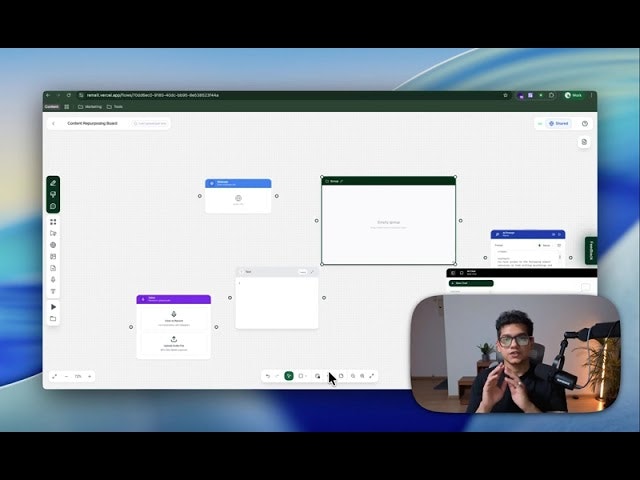The image size is (640, 480).
Task: Click the globe URL area in Website node
Action: [238, 200]
